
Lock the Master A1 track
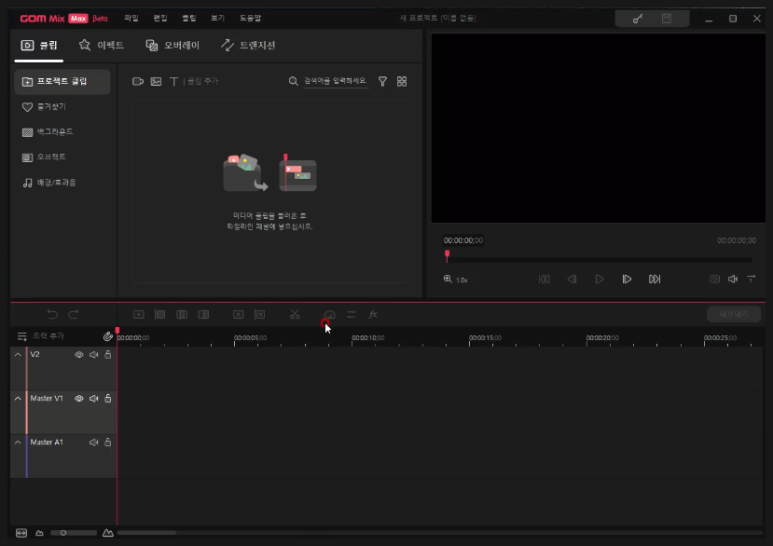point(107,443)
